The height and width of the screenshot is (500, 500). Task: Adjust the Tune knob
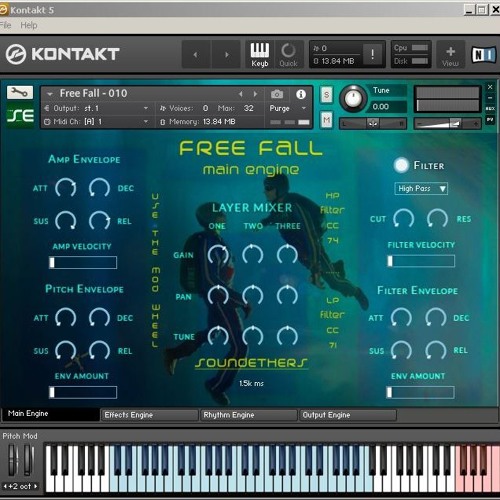[353, 99]
